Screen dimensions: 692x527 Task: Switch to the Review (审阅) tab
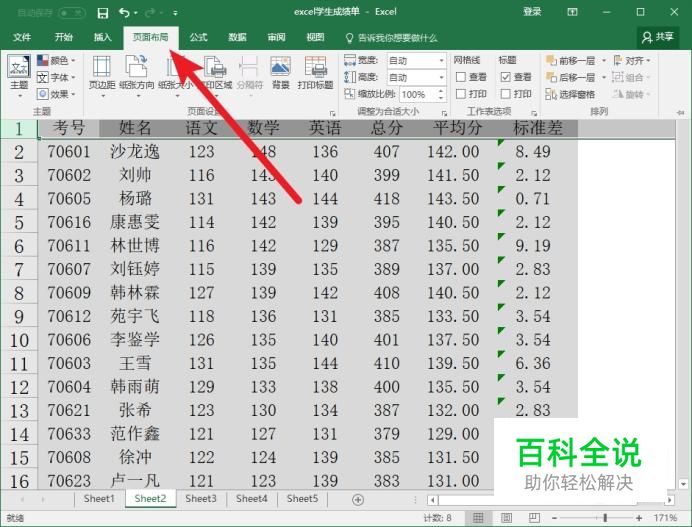276,38
